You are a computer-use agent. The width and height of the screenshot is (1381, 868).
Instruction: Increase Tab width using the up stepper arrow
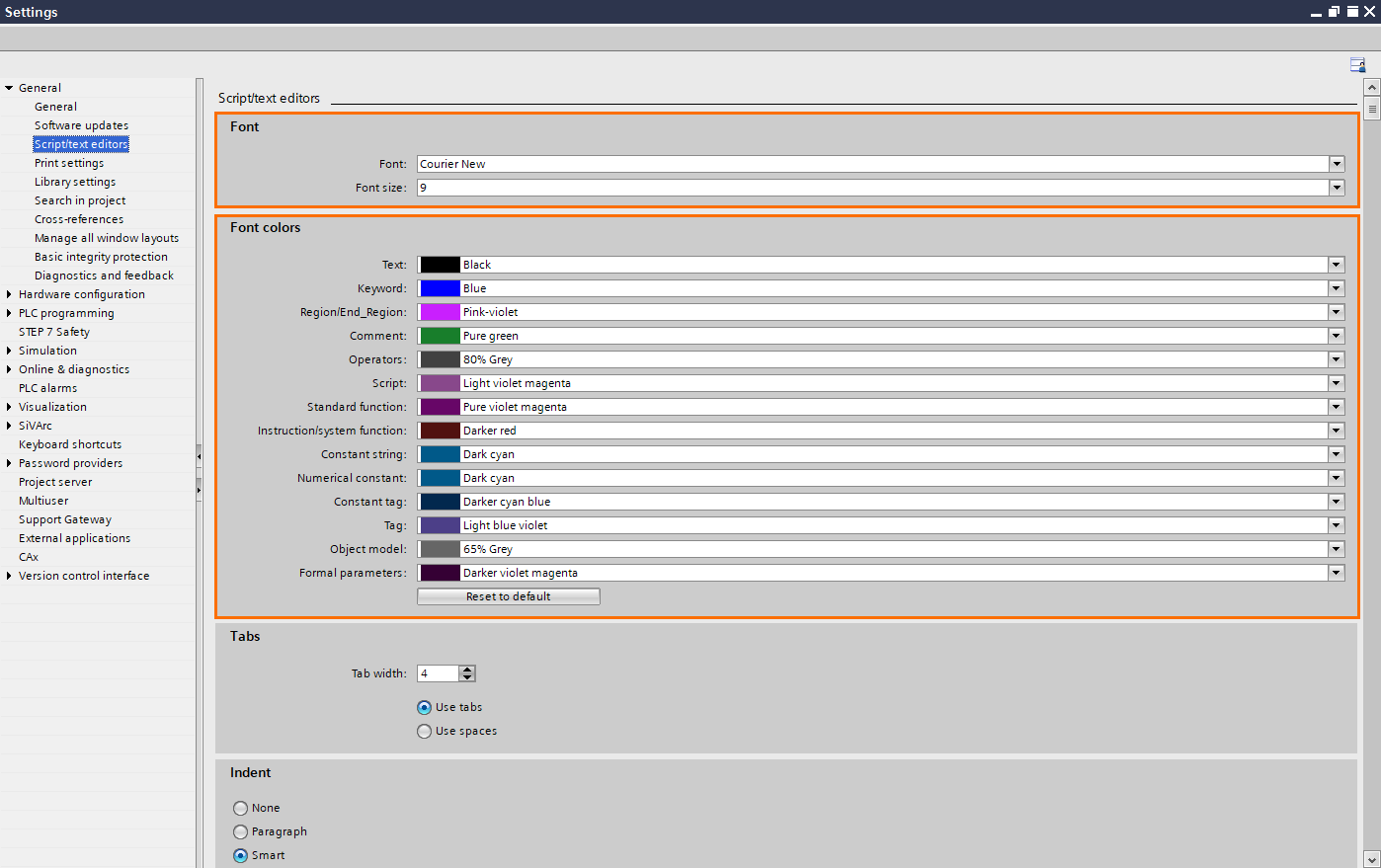click(x=467, y=669)
